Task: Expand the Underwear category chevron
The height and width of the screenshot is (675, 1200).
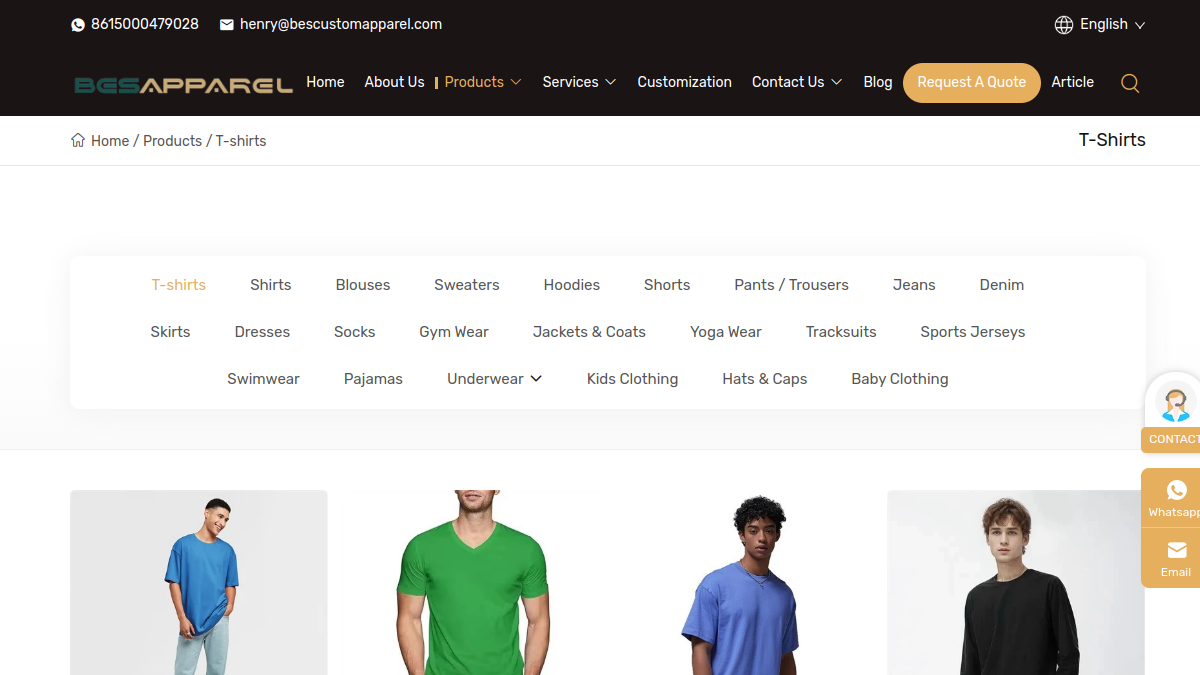Action: click(536, 379)
